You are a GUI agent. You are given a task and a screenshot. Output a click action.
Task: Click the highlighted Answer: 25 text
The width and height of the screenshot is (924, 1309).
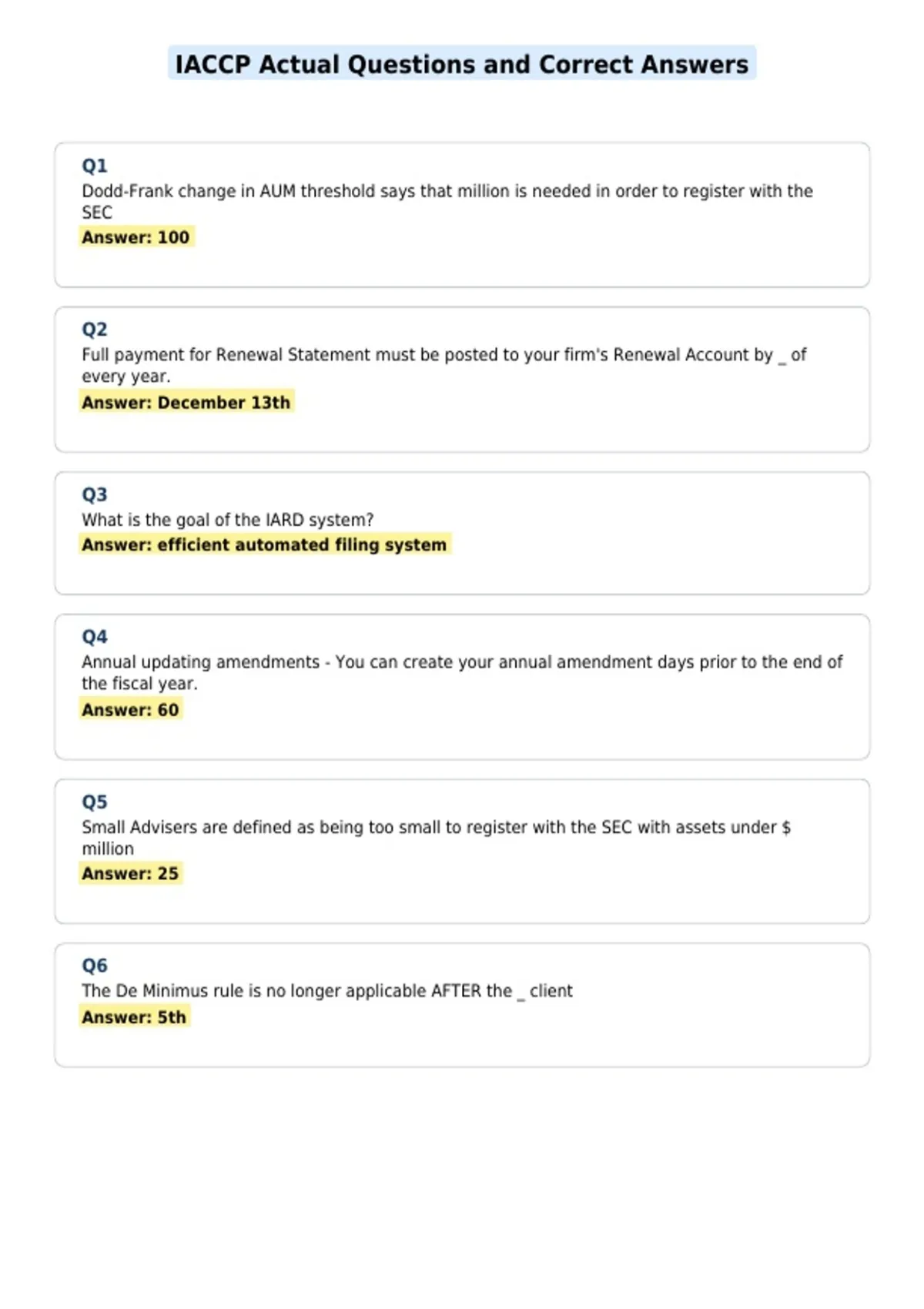click(x=130, y=873)
